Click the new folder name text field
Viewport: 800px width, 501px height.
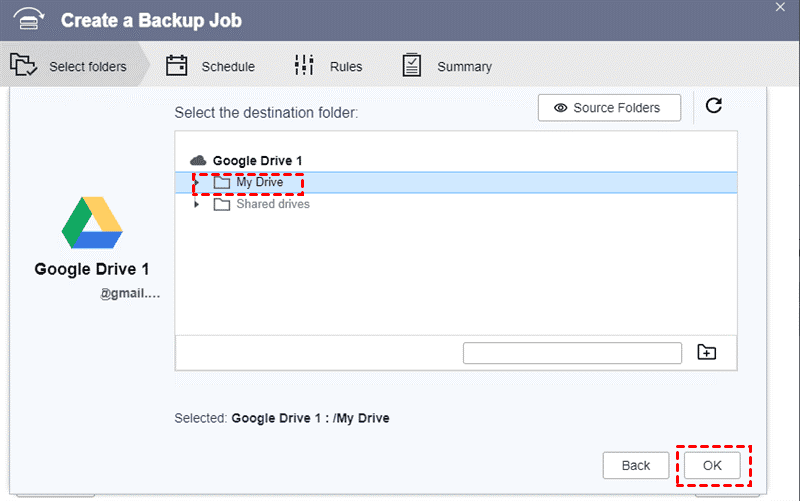coord(572,352)
